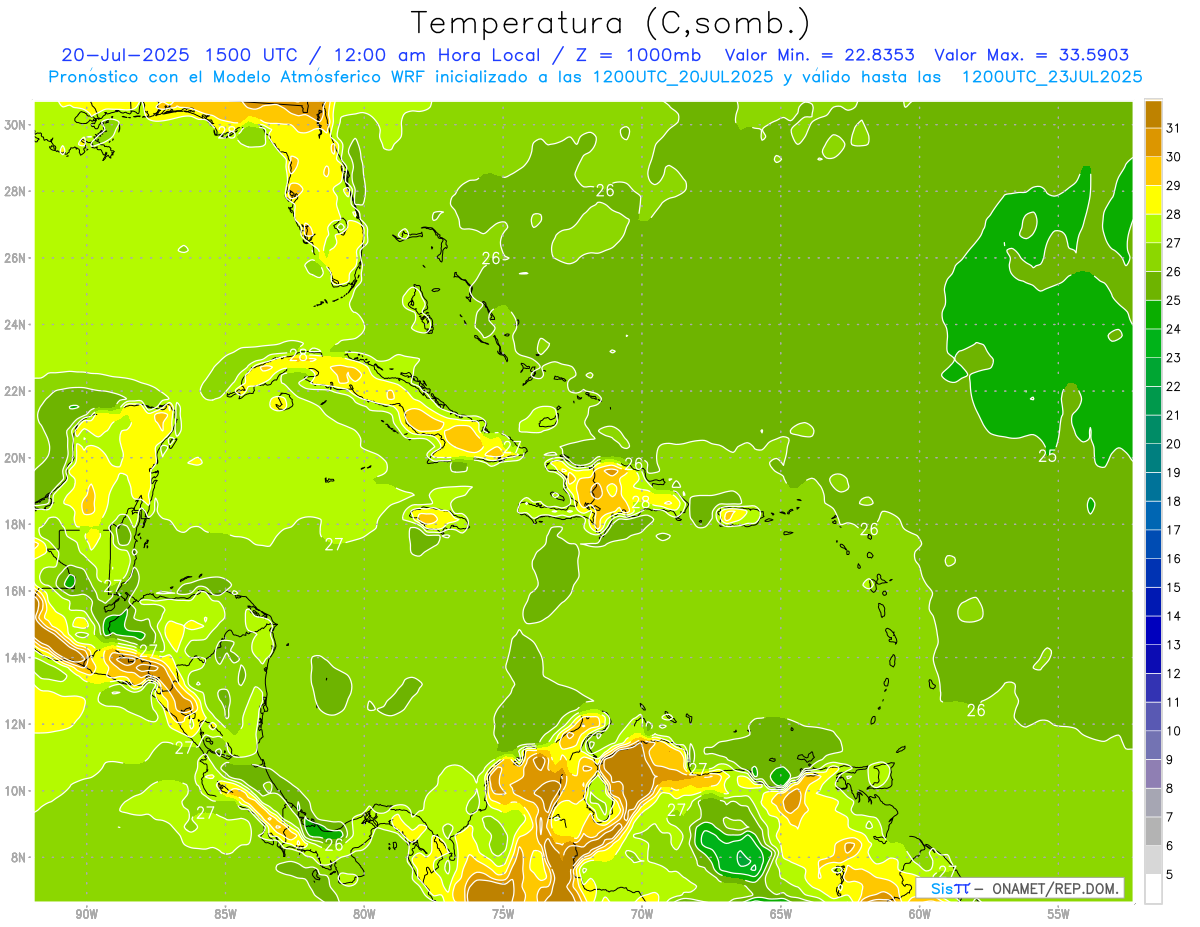
Task: Click the 9 label on the color bar
Action: coord(1169,760)
